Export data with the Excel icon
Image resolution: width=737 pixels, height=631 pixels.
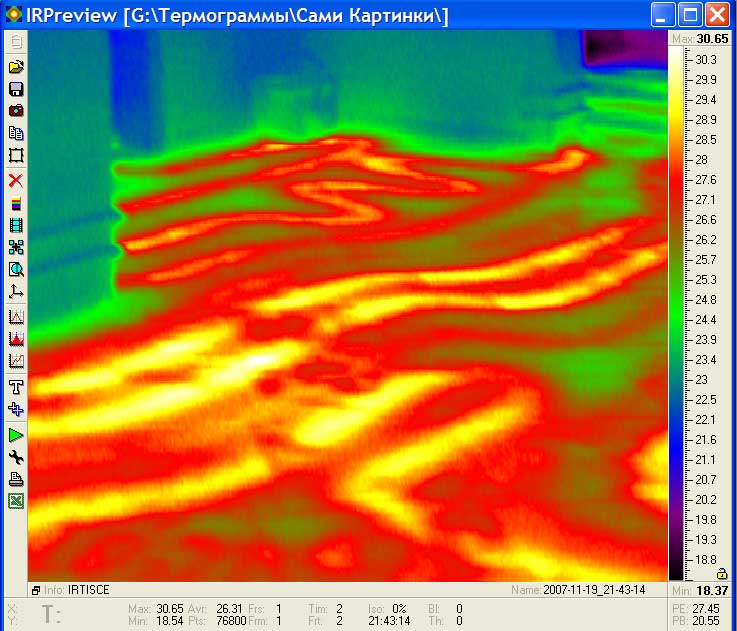click(16, 502)
